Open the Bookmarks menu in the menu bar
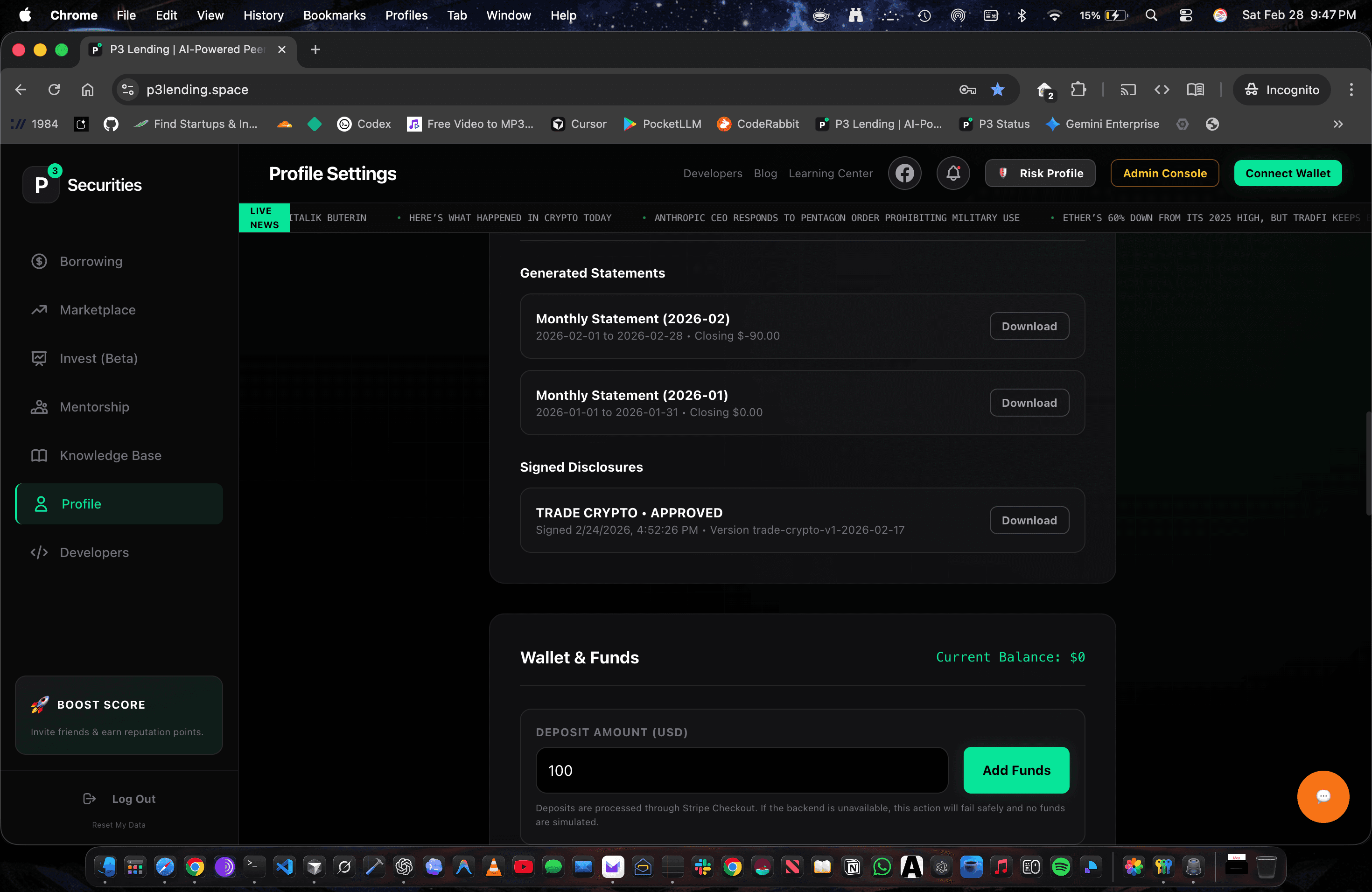This screenshot has height=892, width=1372. point(334,15)
